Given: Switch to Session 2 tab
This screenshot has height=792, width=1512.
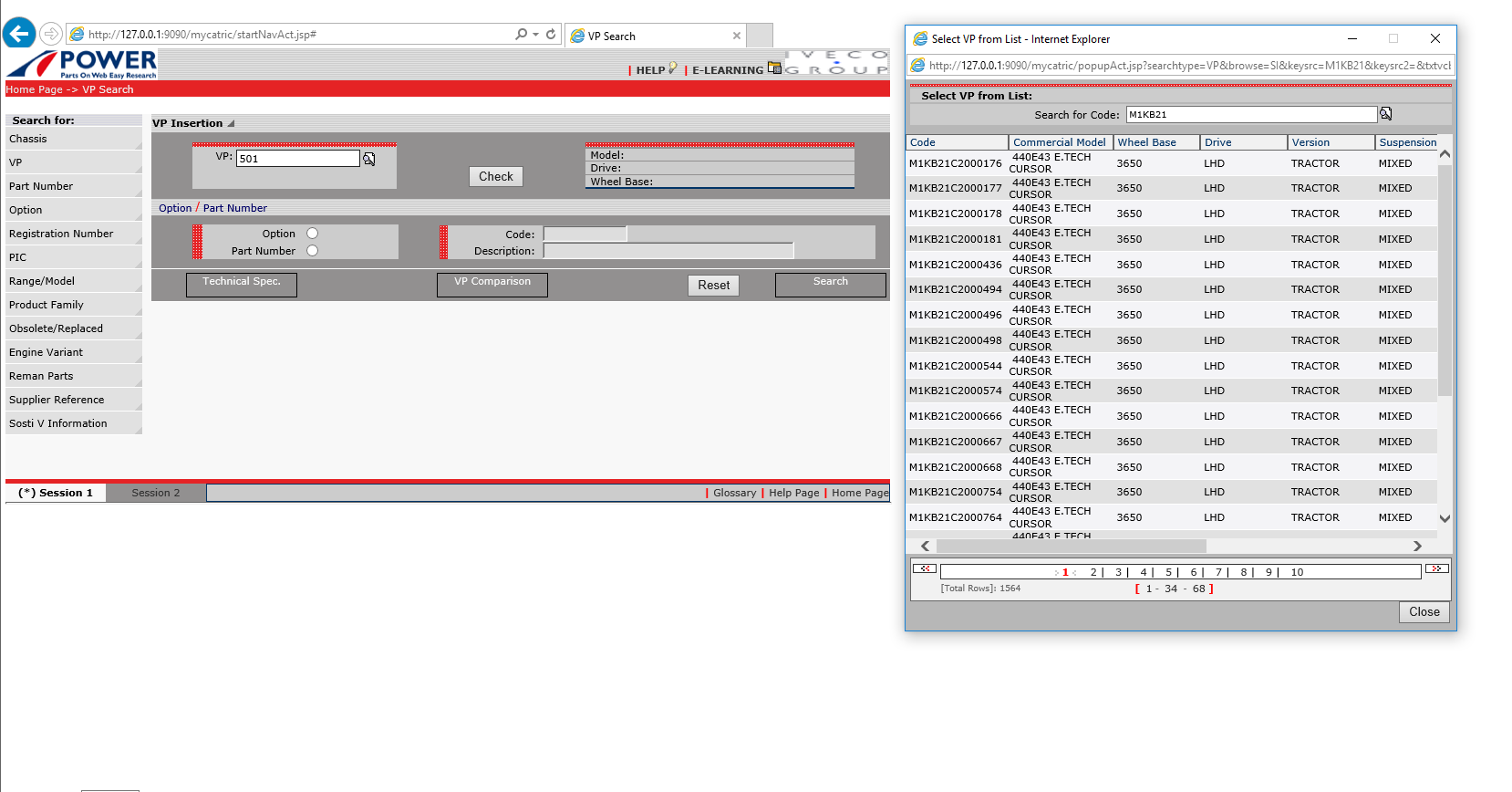Looking at the screenshot, I should point(156,493).
